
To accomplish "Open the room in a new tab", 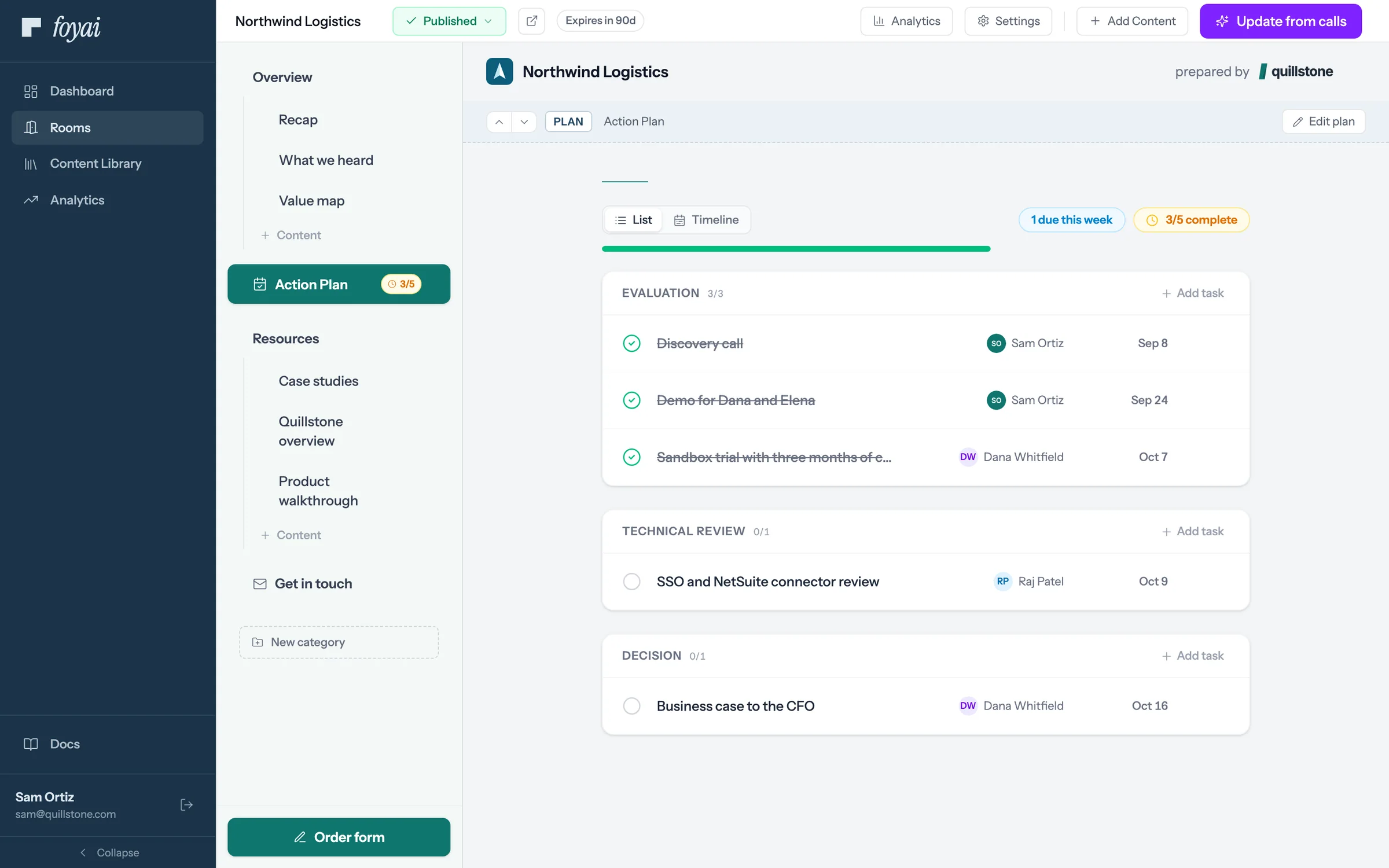I will (x=531, y=21).
